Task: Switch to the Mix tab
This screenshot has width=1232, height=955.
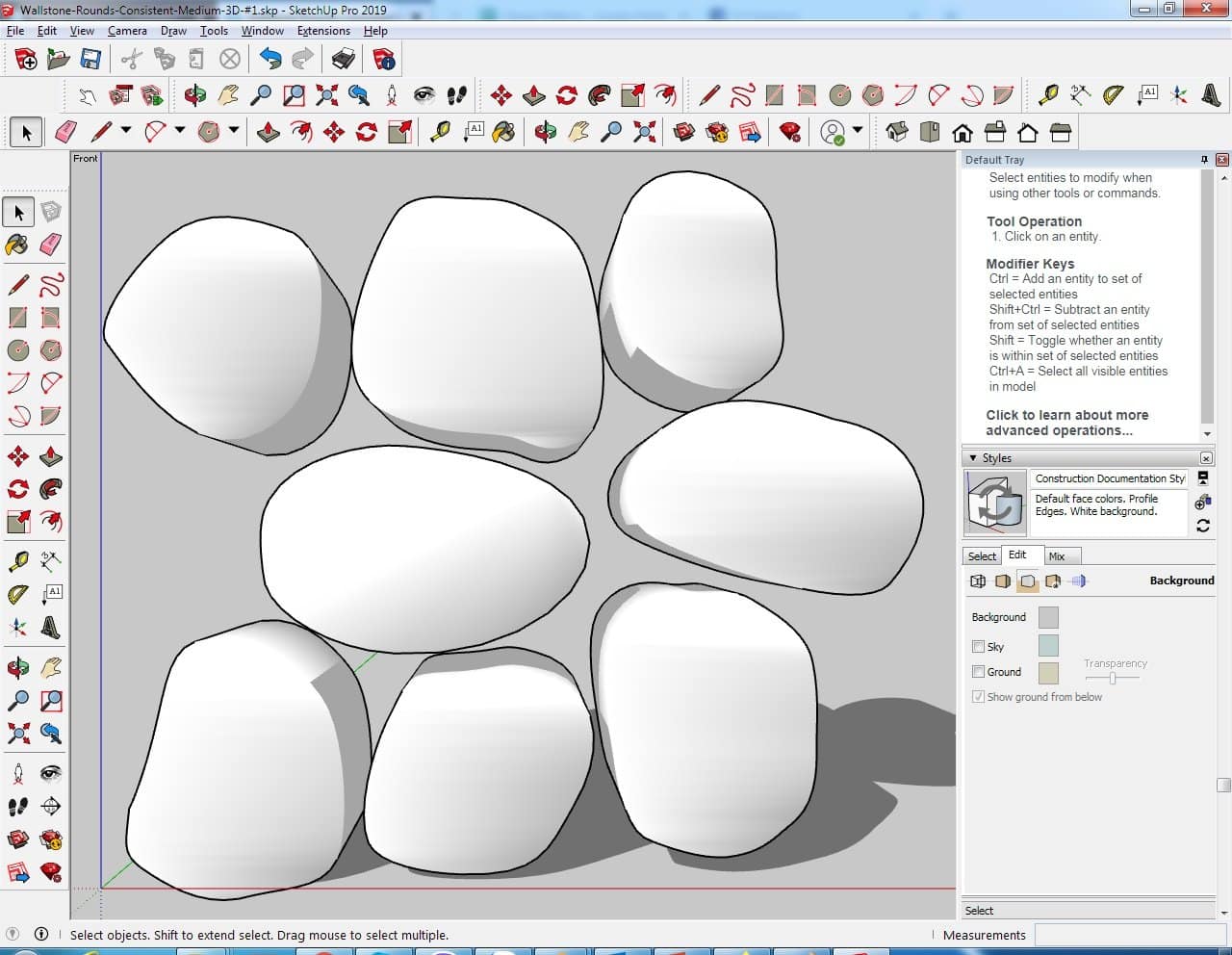Action: click(1057, 556)
